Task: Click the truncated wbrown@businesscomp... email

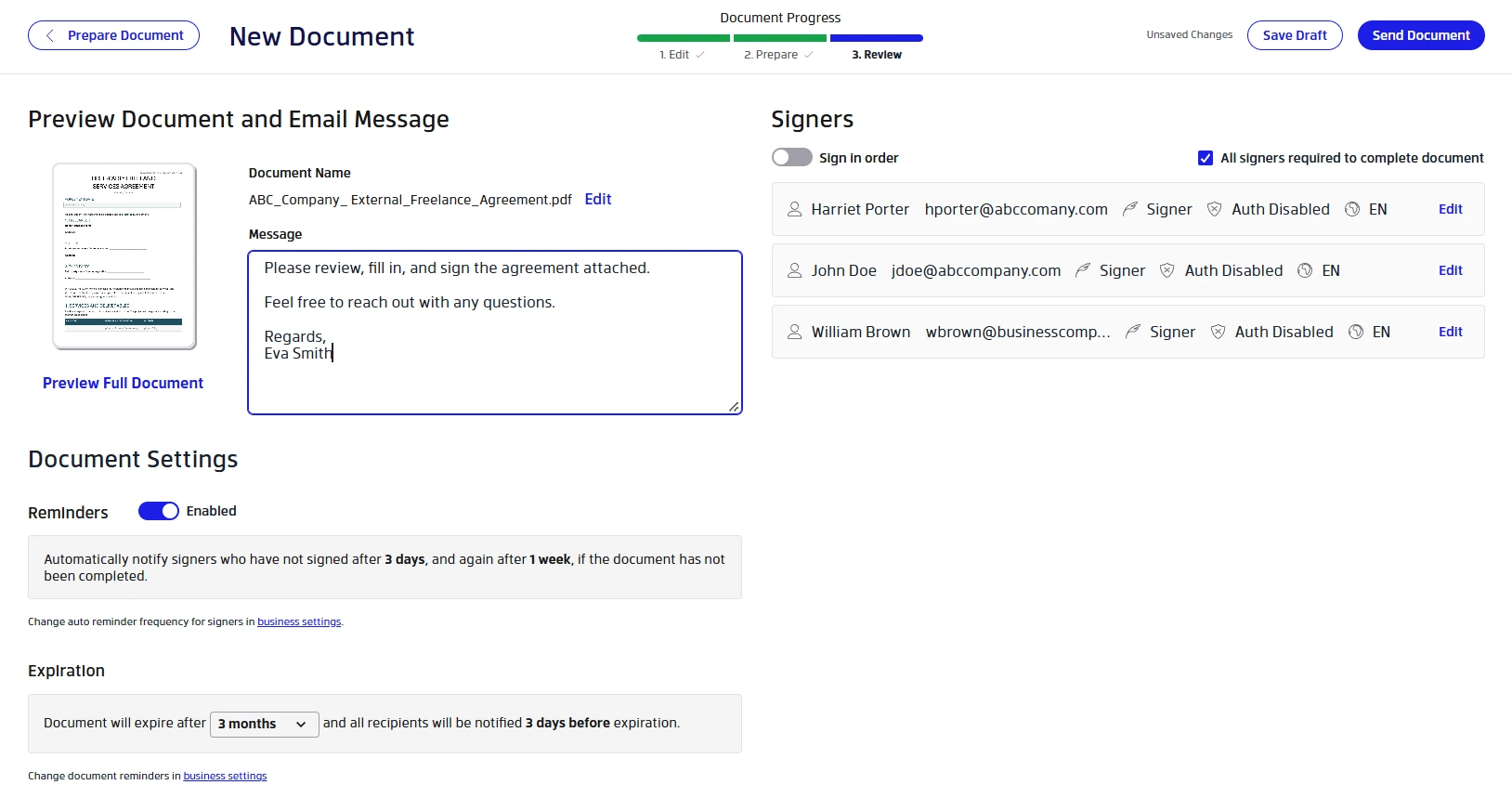Action: click(1018, 332)
